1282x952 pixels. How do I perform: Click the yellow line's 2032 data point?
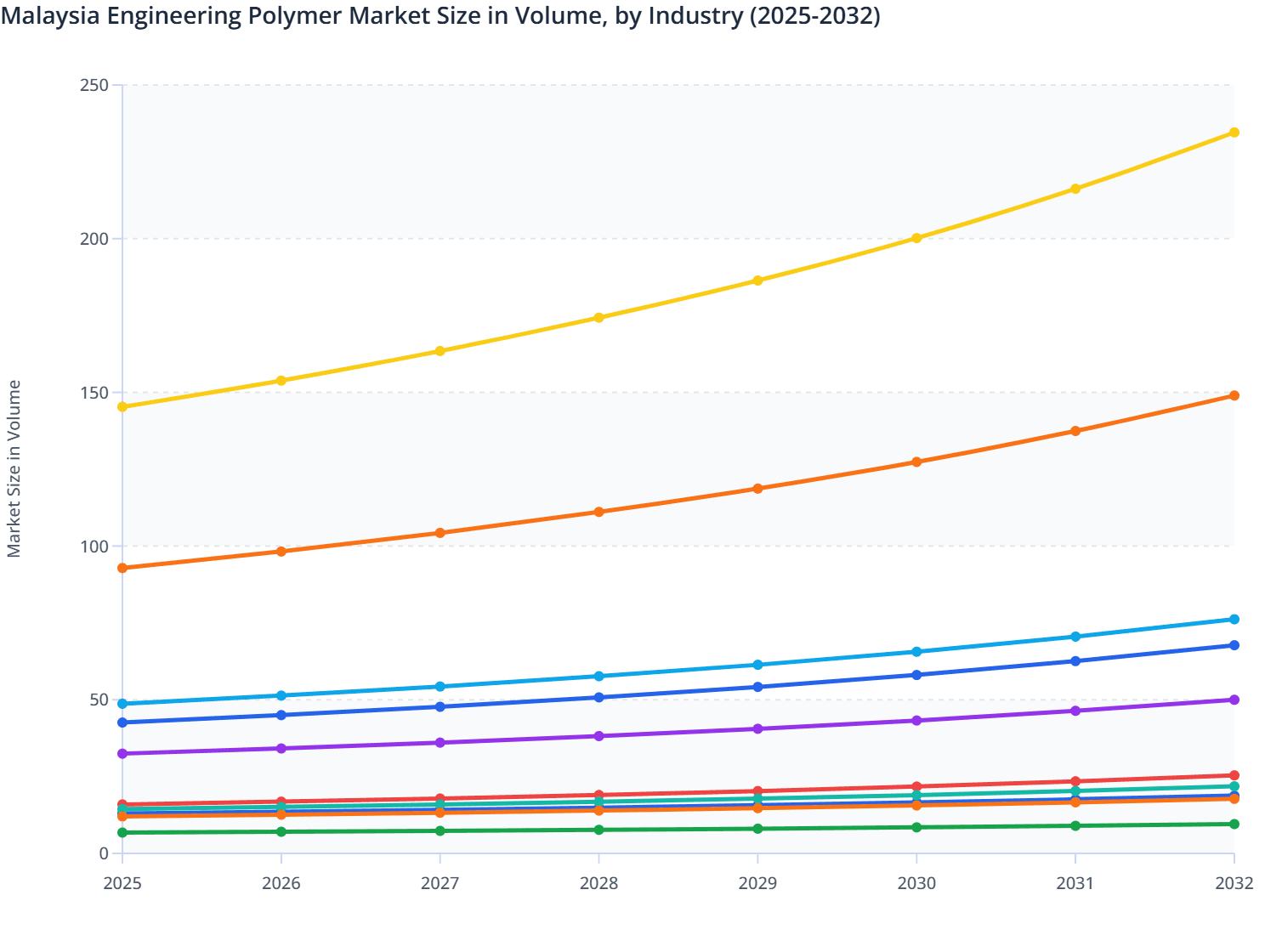(x=1233, y=132)
